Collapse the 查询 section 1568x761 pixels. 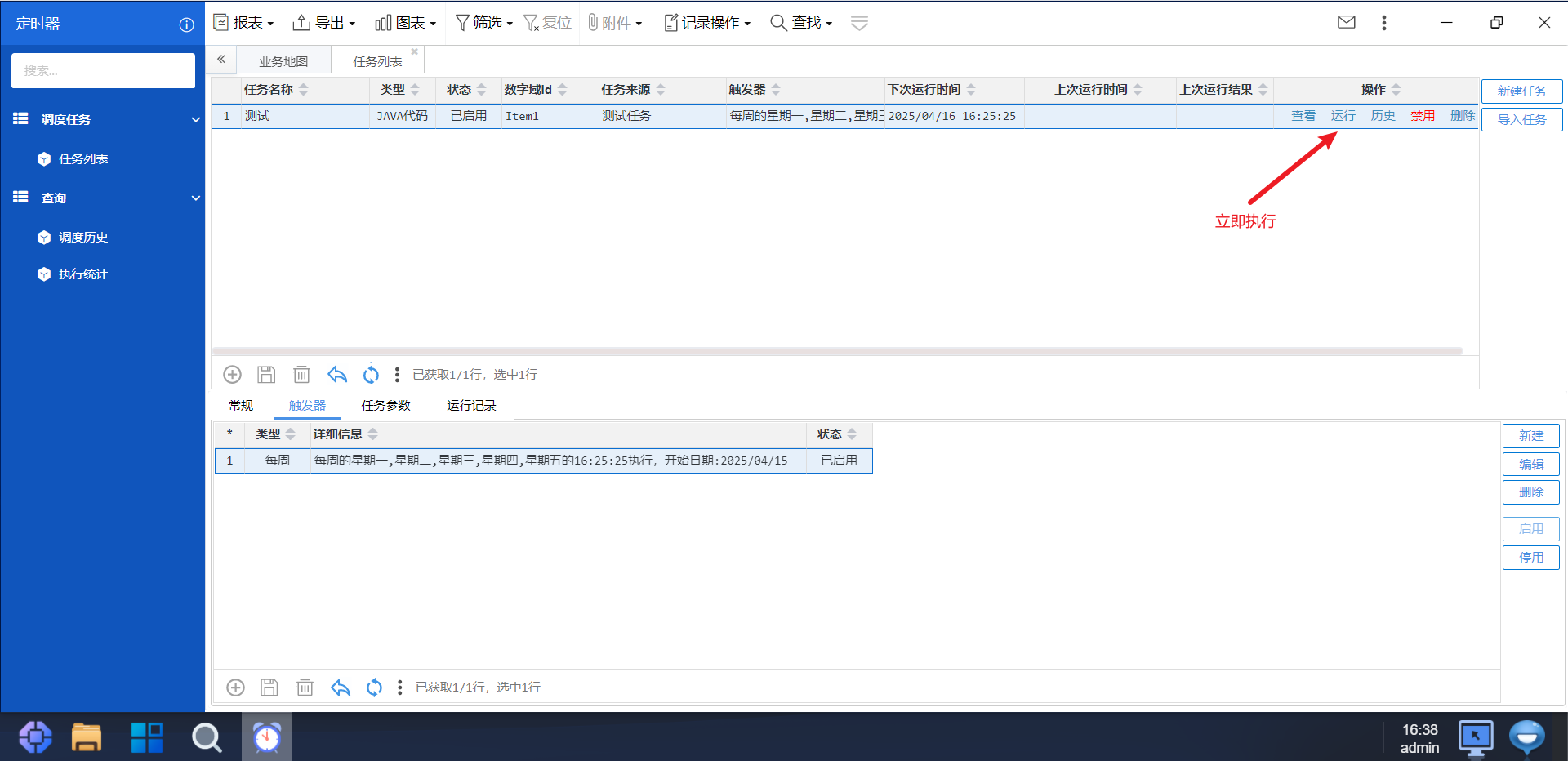pos(195,198)
